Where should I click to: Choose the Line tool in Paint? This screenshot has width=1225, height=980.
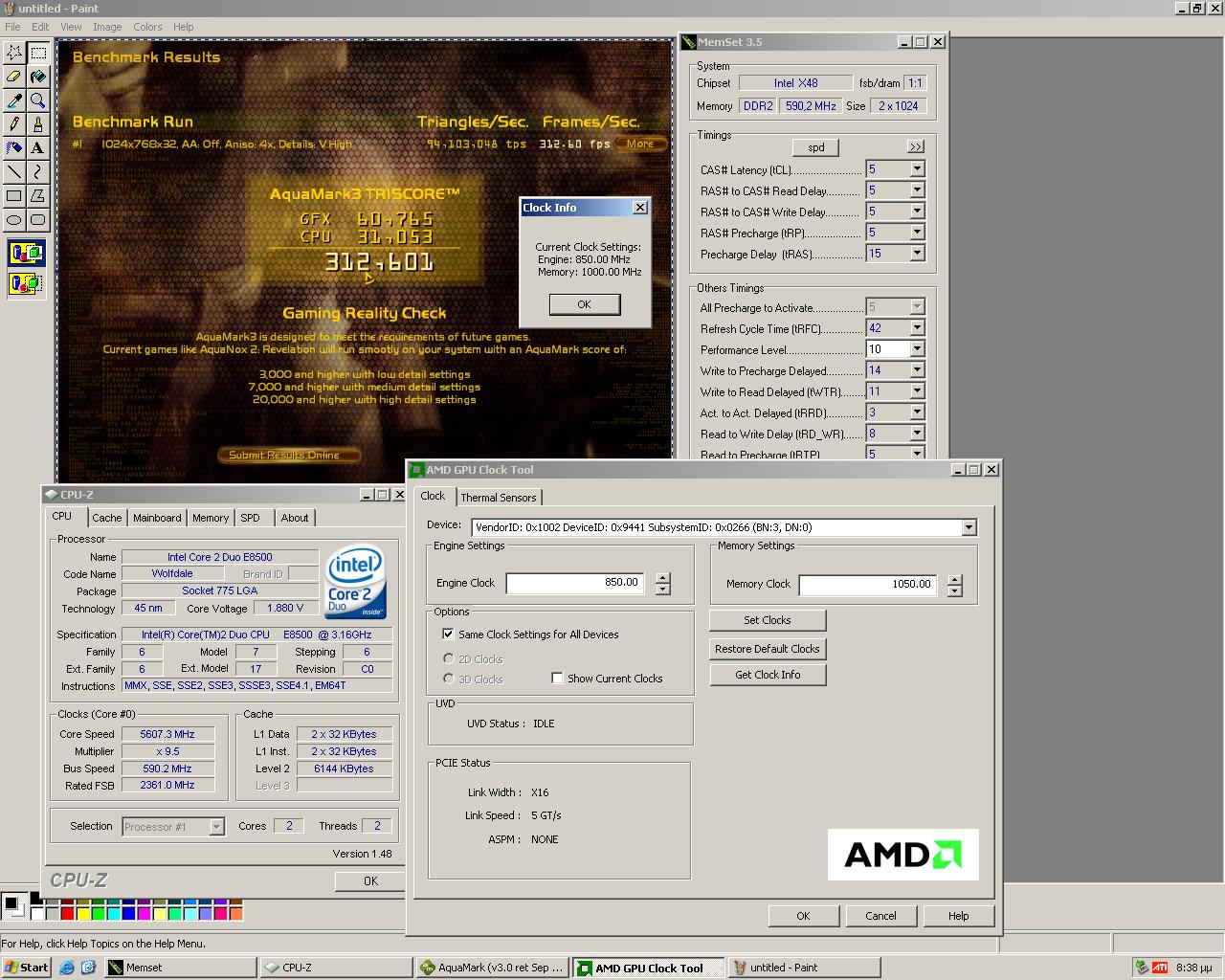point(14,172)
